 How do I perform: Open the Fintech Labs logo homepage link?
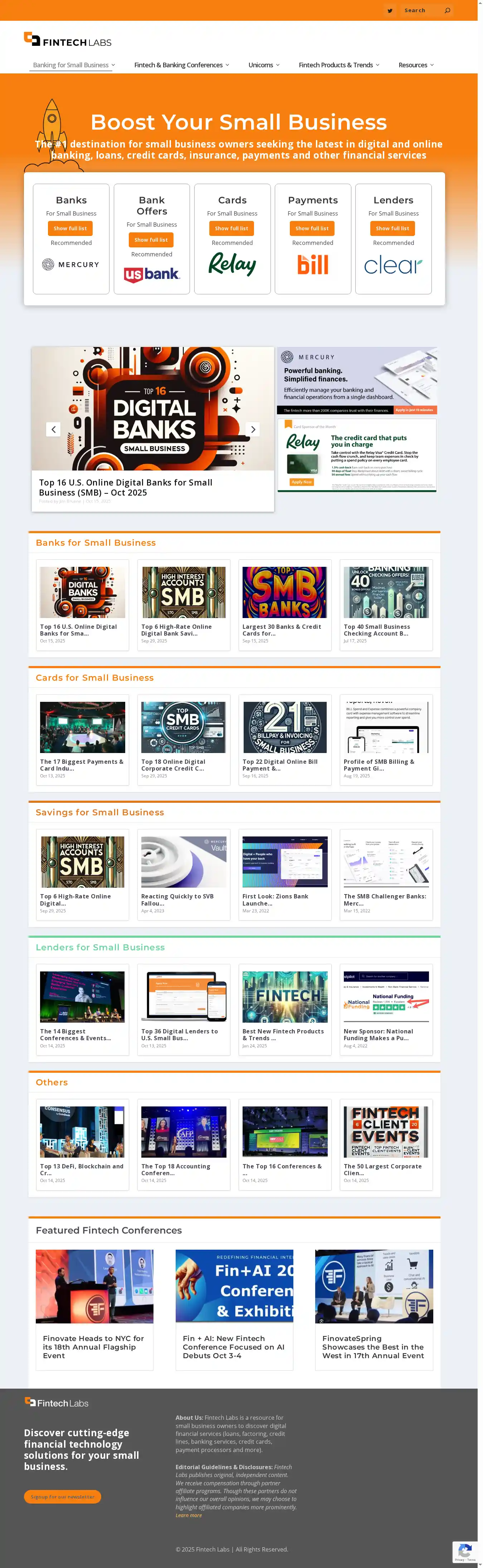tap(68, 39)
